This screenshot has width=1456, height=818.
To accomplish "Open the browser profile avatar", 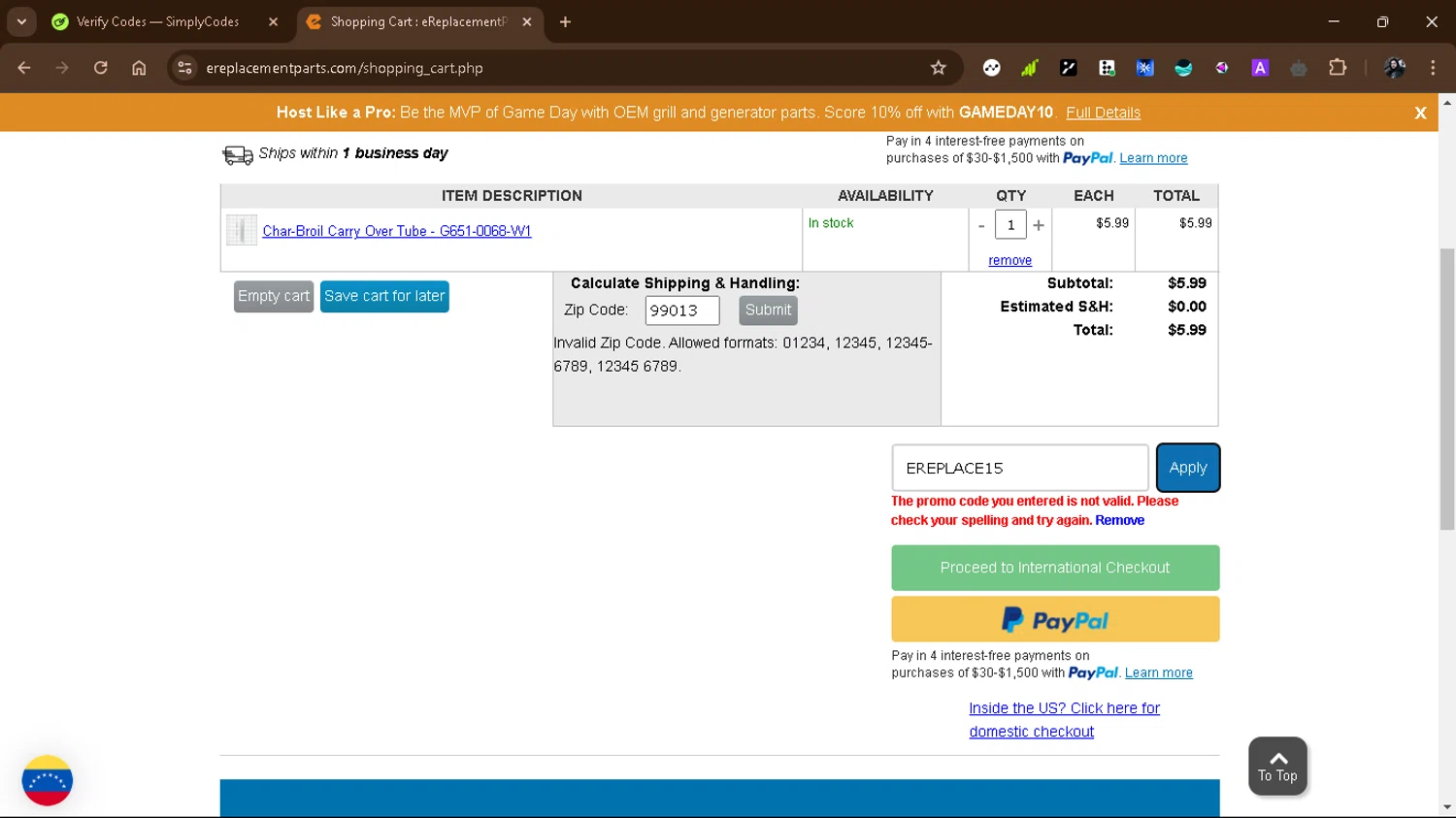I will tap(1395, 68).
